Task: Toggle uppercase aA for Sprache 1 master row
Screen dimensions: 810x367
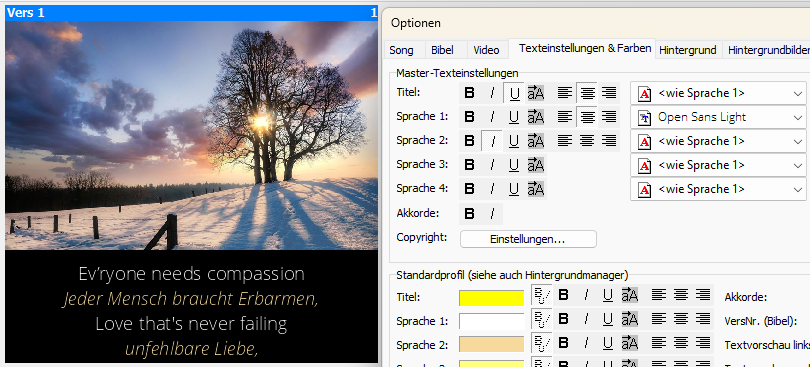Action: point(536,117)
